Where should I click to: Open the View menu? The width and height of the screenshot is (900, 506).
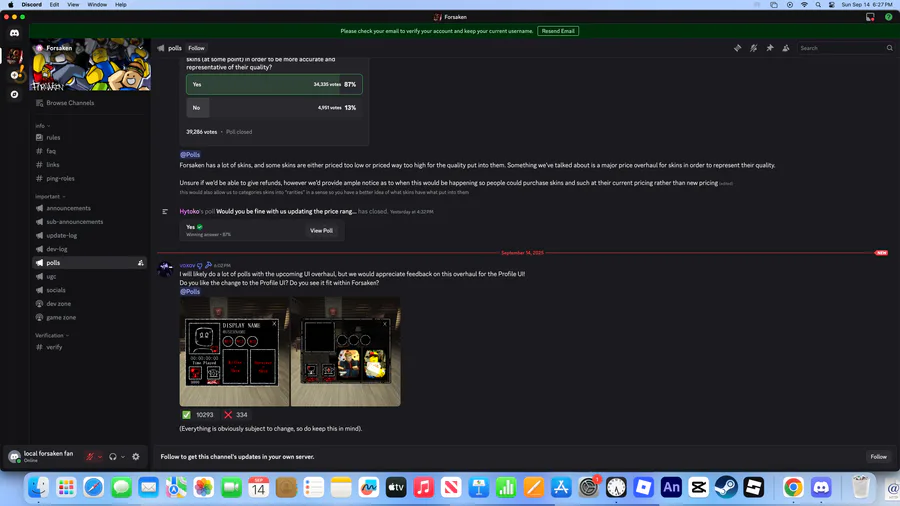73,5
